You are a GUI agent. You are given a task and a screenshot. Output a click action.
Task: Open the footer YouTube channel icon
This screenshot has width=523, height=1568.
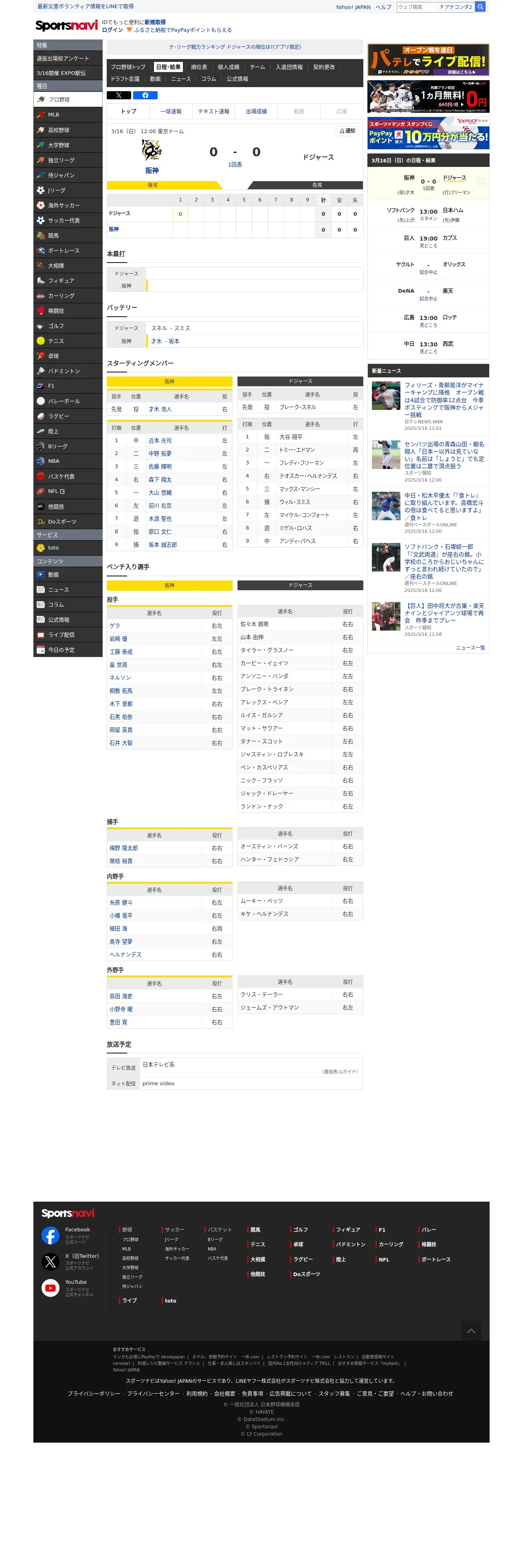(51, 1288)
